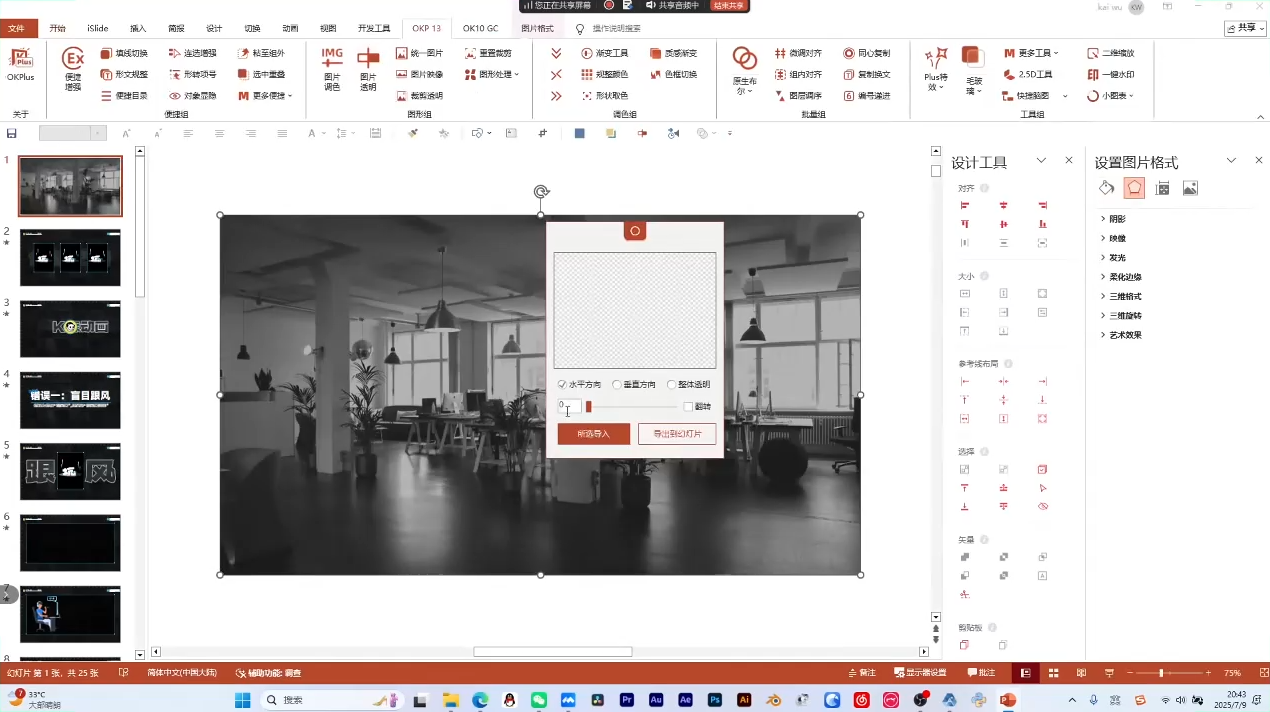
Task: Select slide 4 thumbnail in the slide panel
Action: [x=70, y=401]
